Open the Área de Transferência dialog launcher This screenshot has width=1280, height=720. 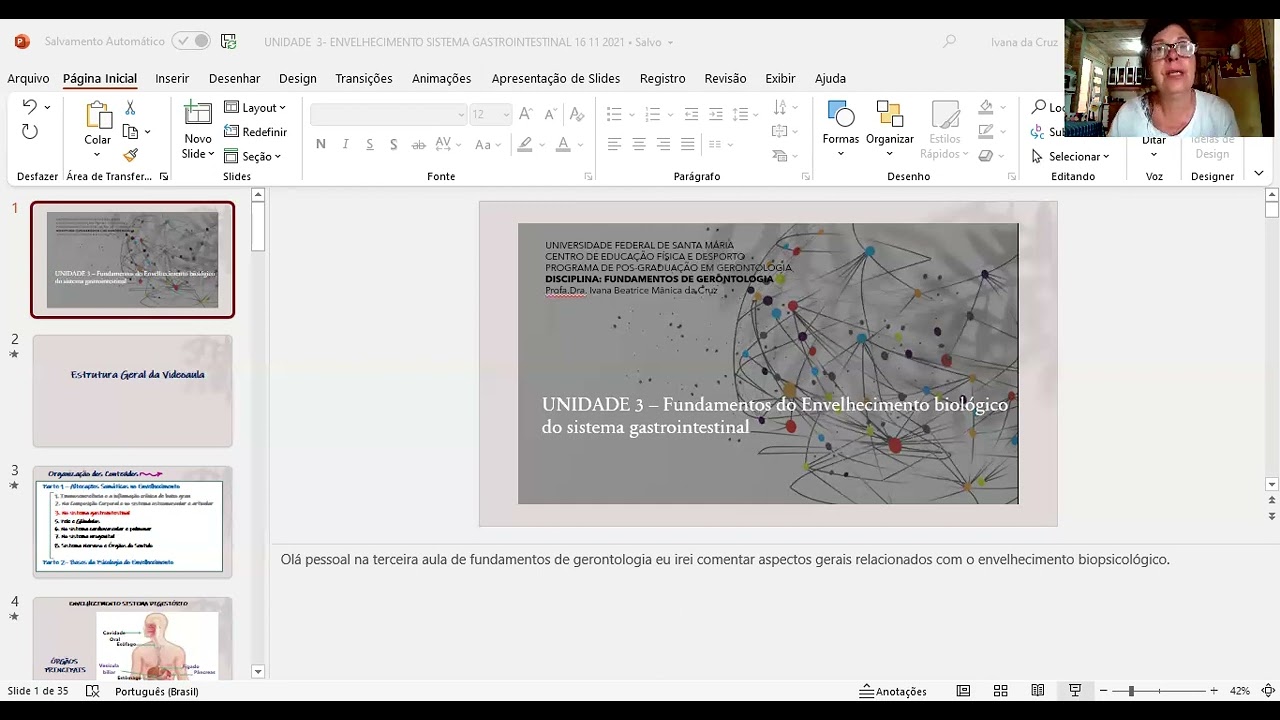click(164, 177)
